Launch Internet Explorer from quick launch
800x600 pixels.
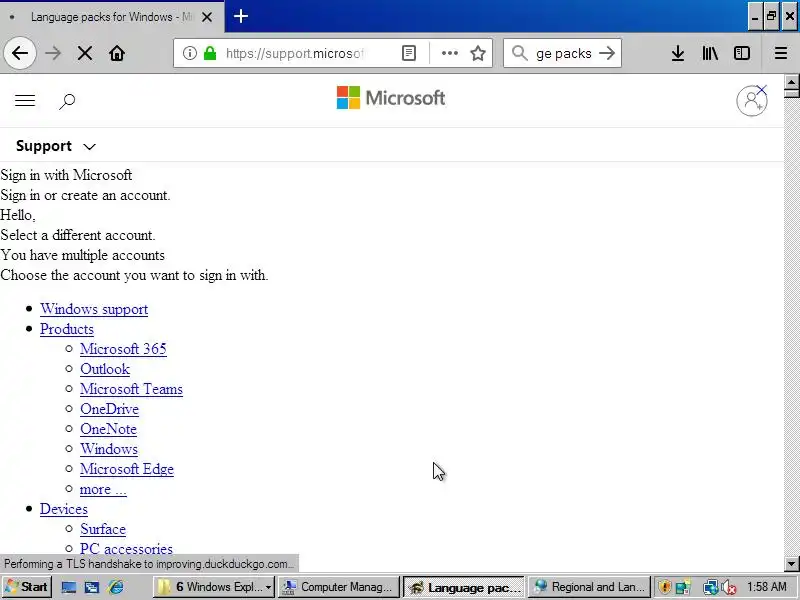click(116, 587)
